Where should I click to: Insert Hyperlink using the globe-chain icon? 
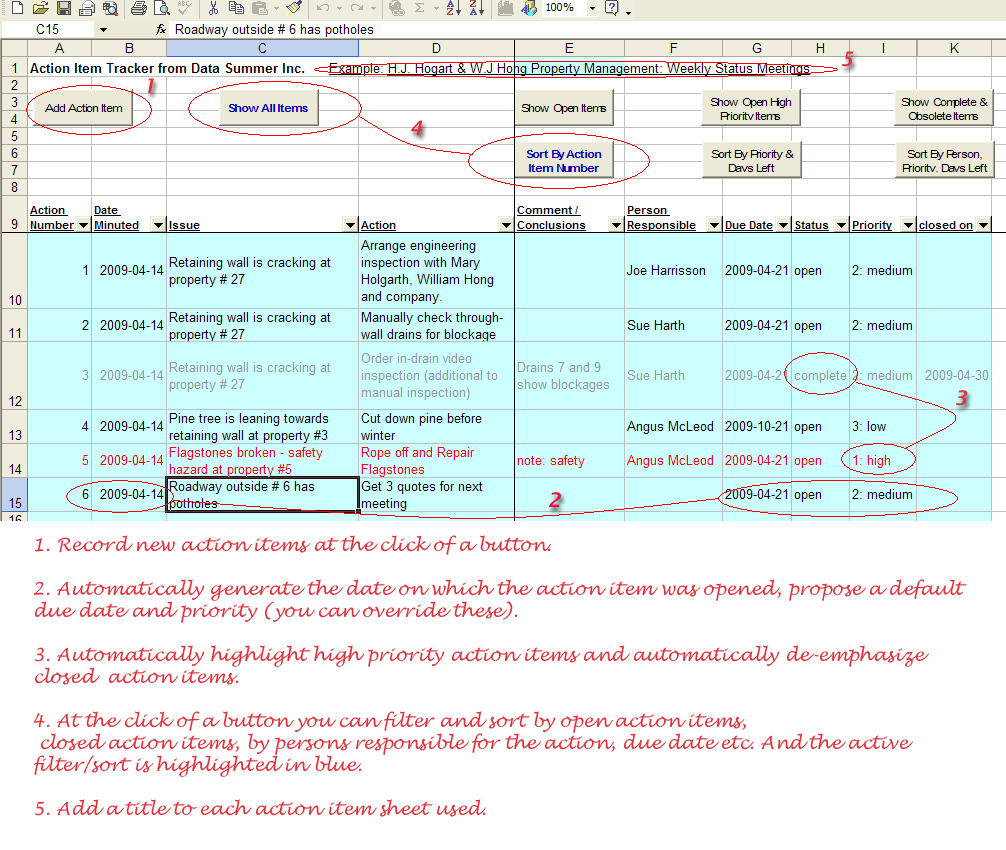coord(397,8)
